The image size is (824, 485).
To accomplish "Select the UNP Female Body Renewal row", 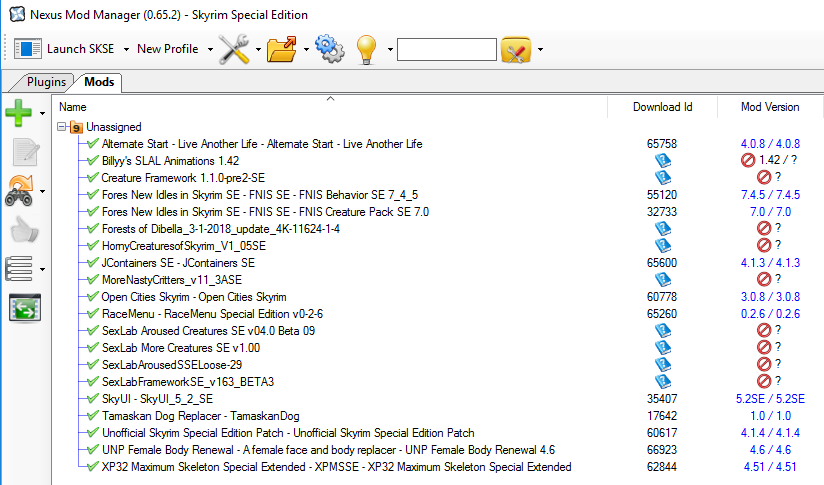I will click(328, 450).
